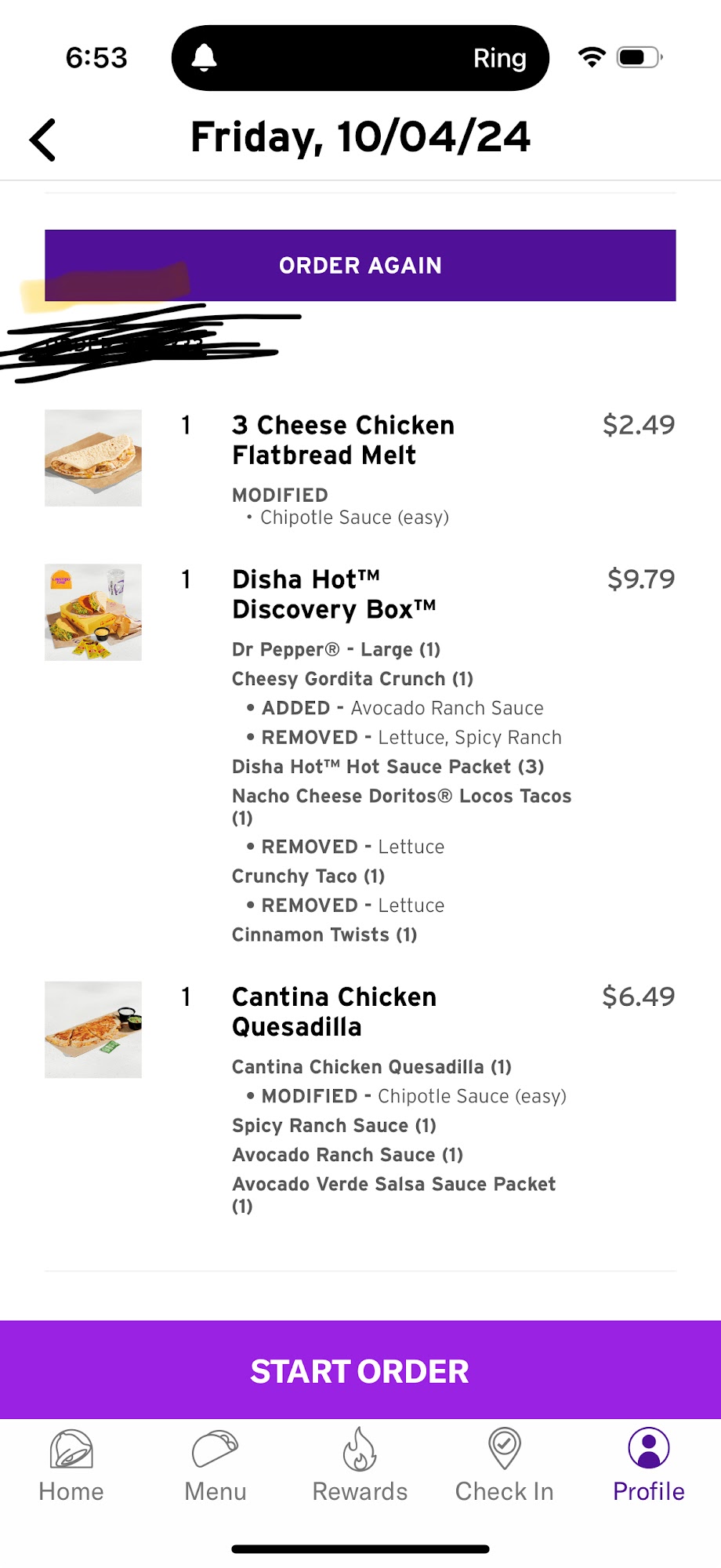Open the Cantina Chicken Quesadilla thumbnail
Image resolution: width=721 pixels, height=1568 pixels.
[x=93, y=1029]
